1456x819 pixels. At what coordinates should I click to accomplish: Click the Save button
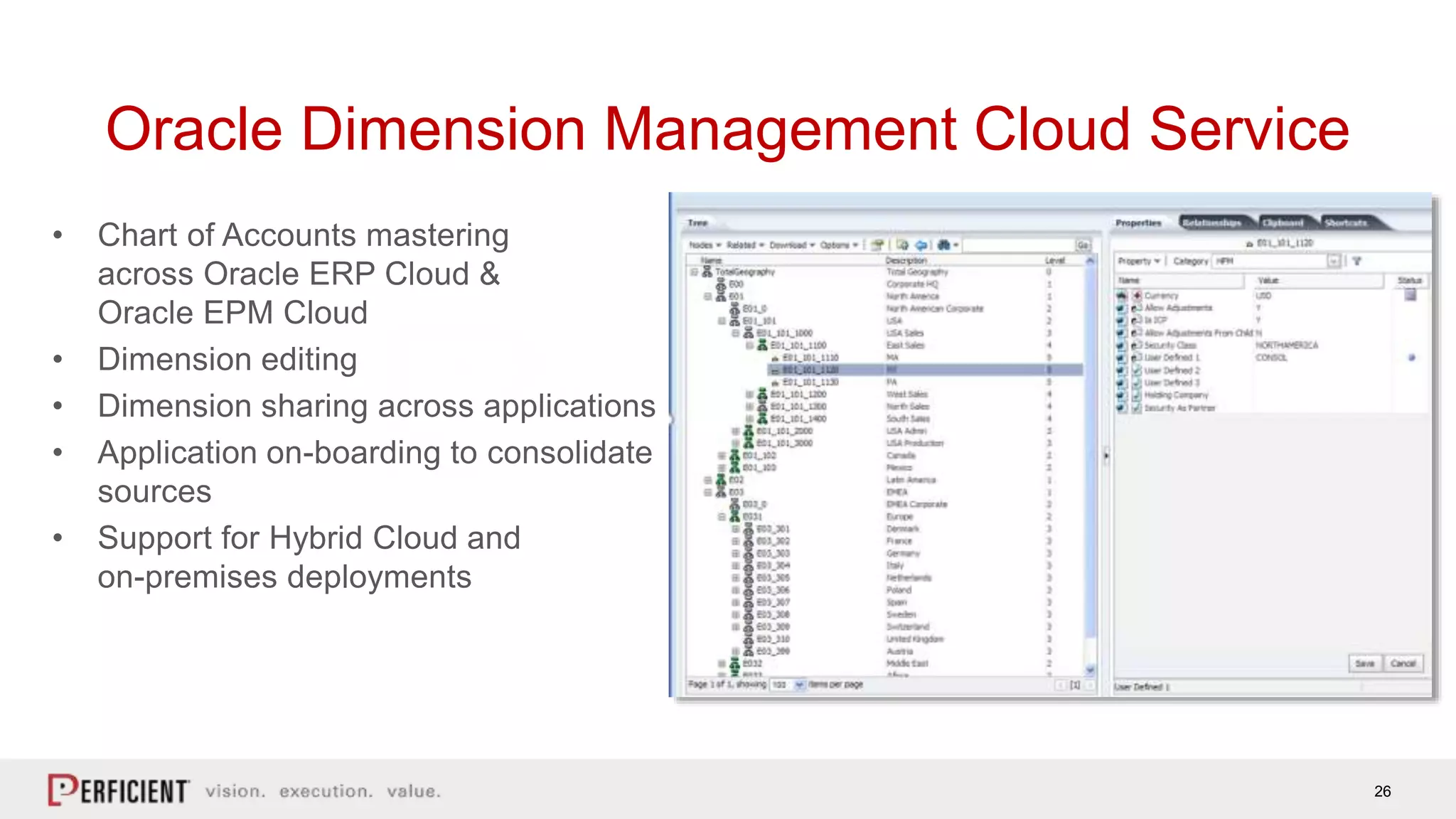1364,663
